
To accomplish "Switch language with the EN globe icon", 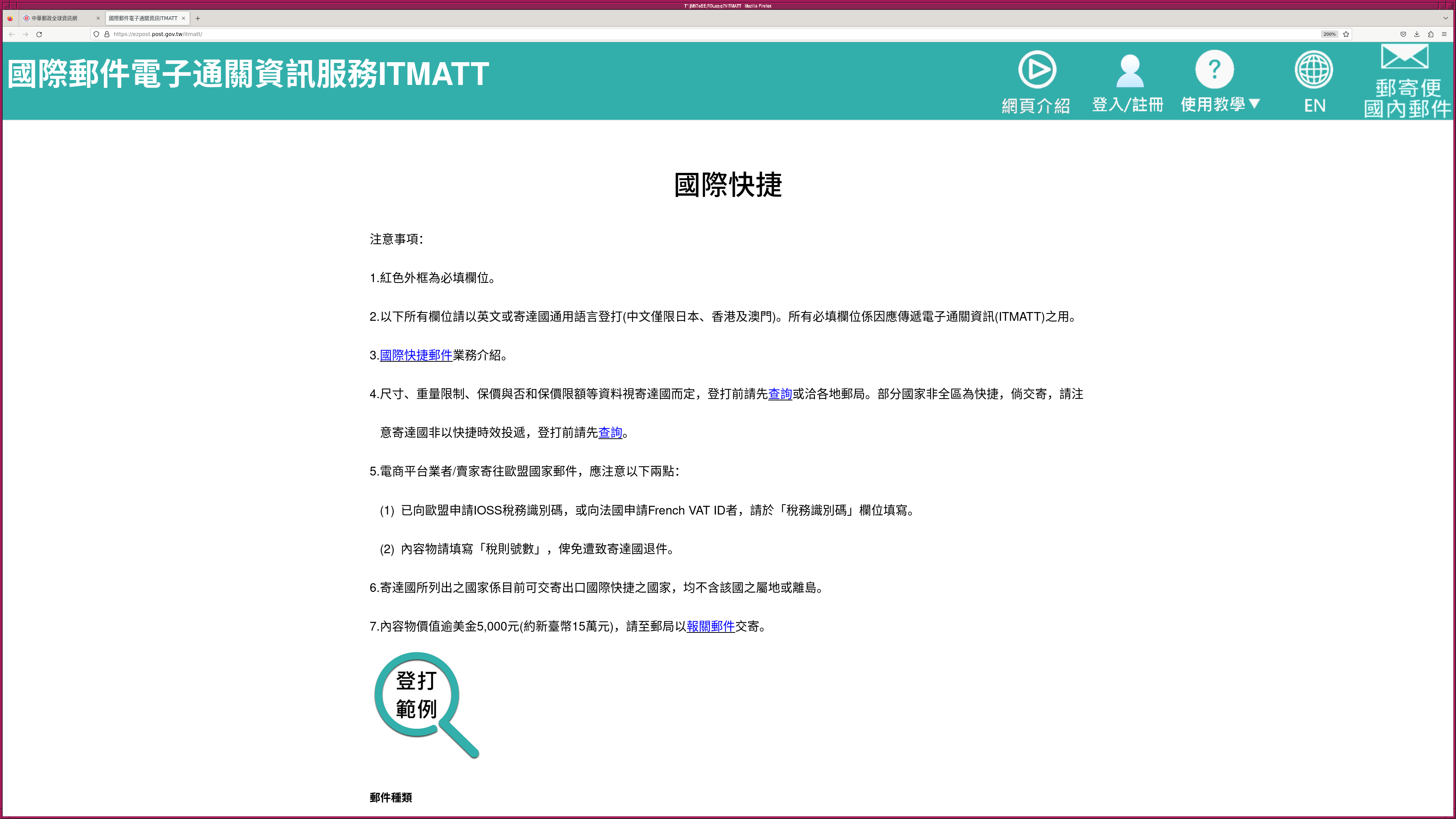I will (1313, 70).
